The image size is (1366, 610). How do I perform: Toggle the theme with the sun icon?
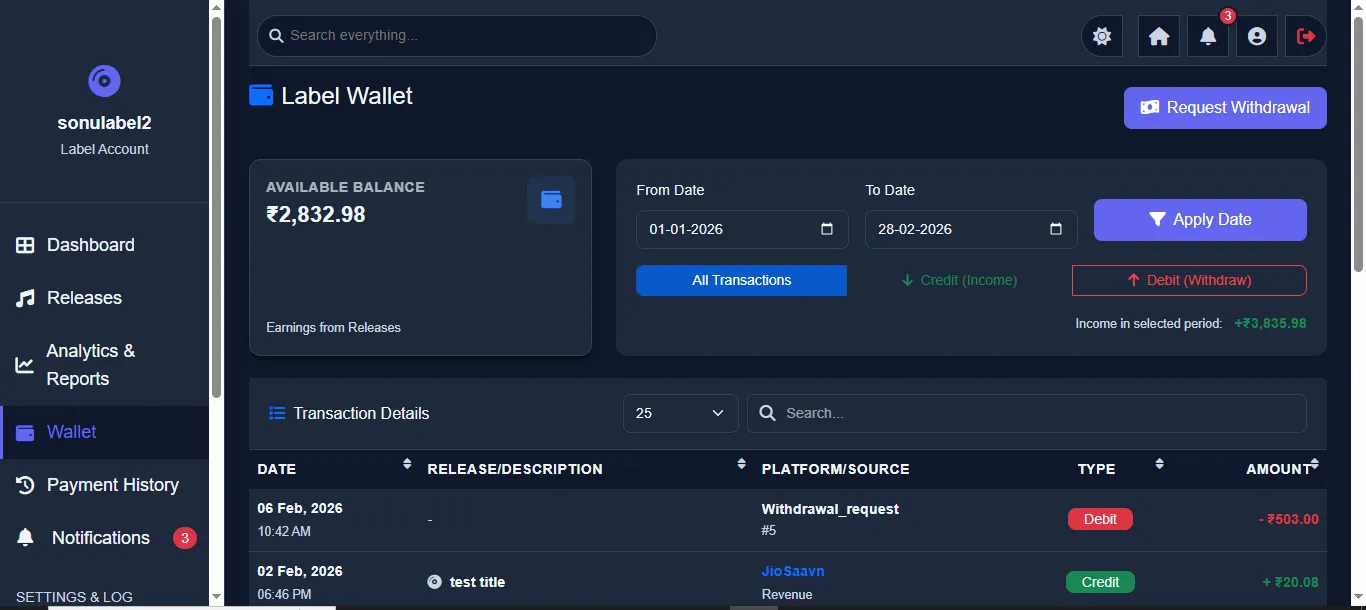coord(1102,36)
